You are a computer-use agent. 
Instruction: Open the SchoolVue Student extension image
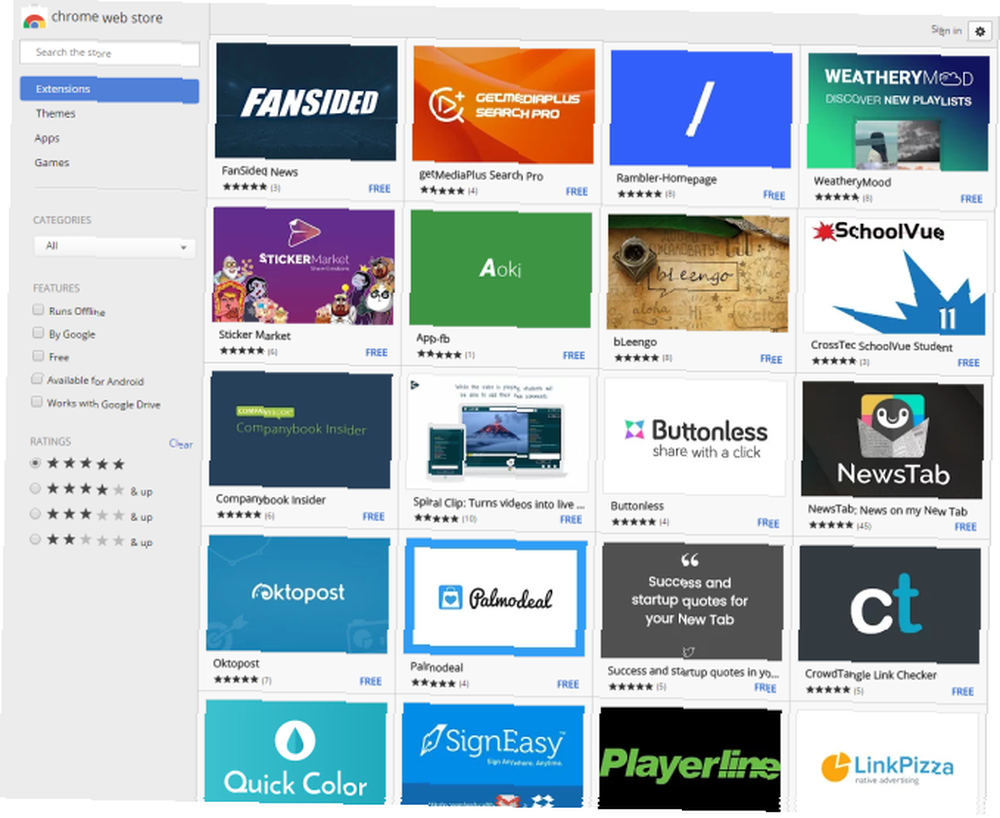895,276
